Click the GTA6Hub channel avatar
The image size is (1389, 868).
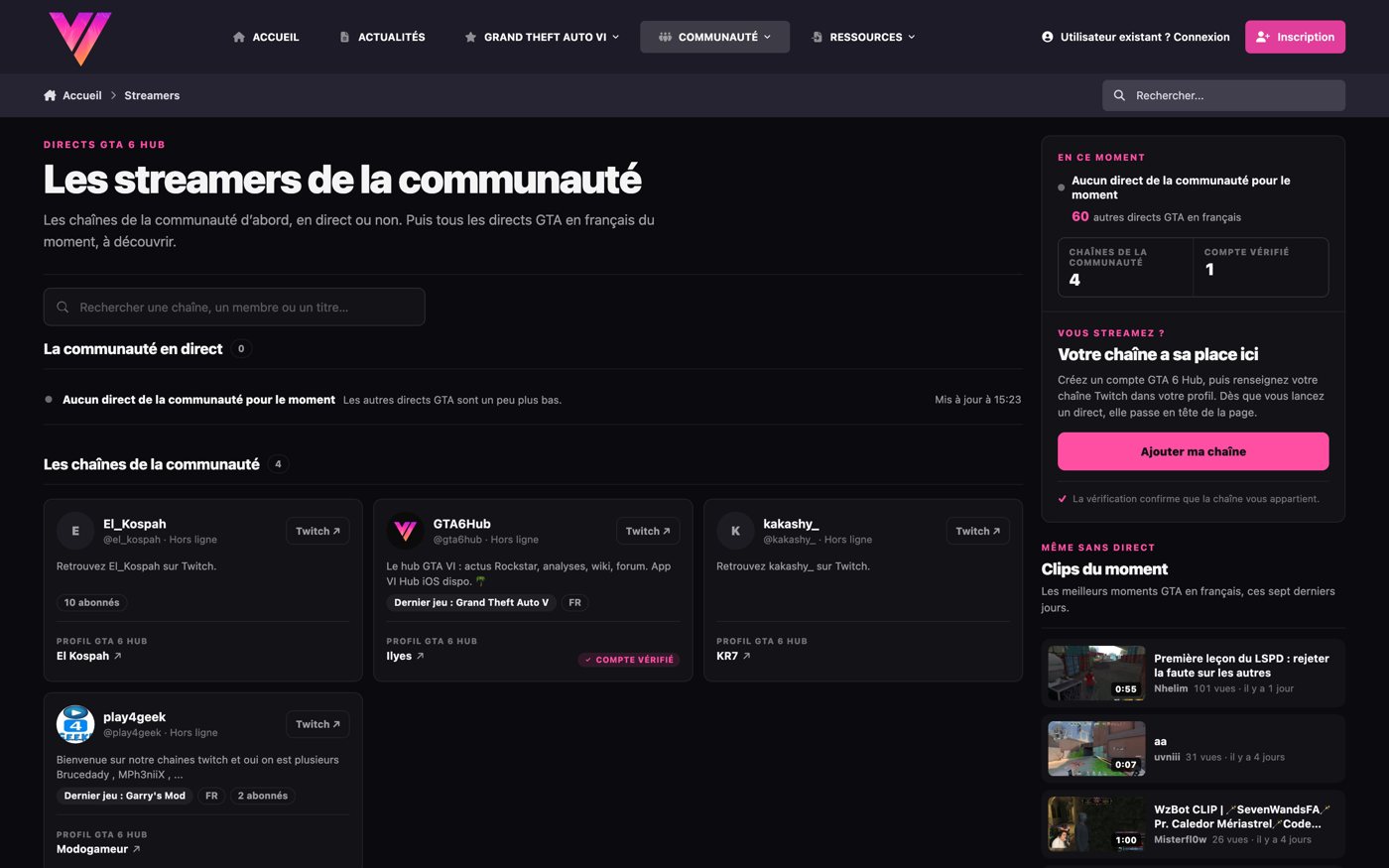point(405,531)
